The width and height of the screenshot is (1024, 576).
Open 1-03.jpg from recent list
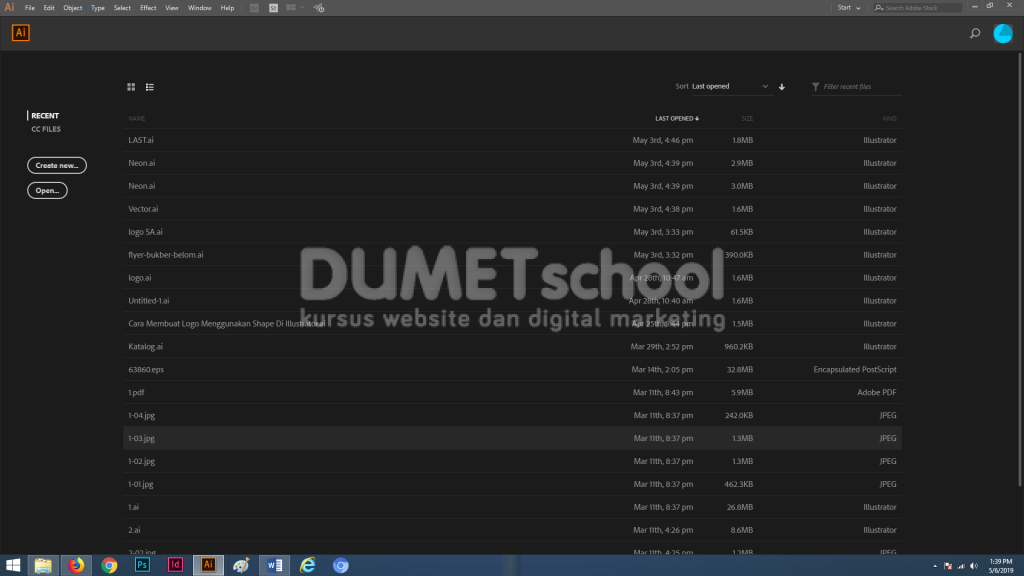(512, 438)
